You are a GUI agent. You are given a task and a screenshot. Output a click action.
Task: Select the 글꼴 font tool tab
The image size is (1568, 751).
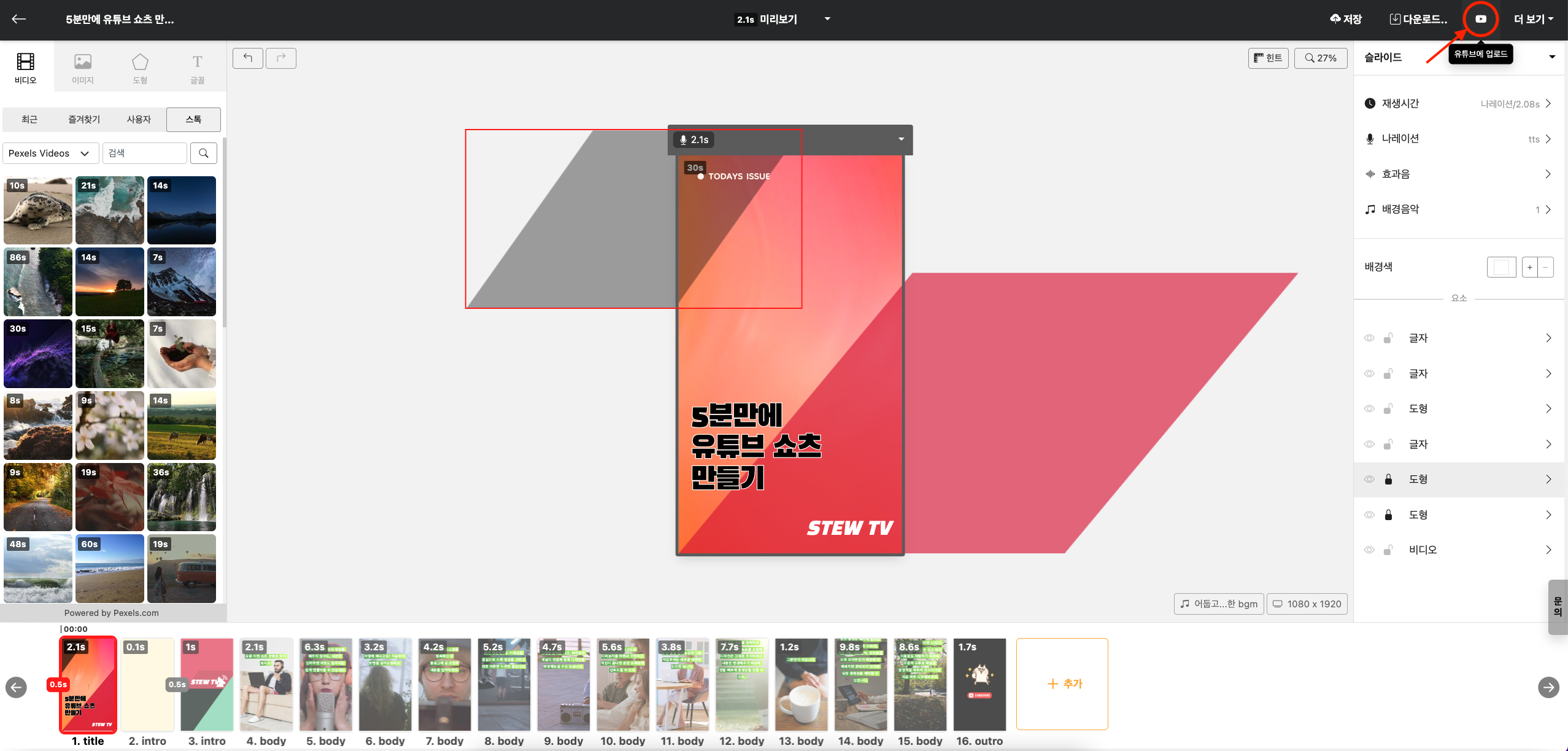[x=197, y=68]
